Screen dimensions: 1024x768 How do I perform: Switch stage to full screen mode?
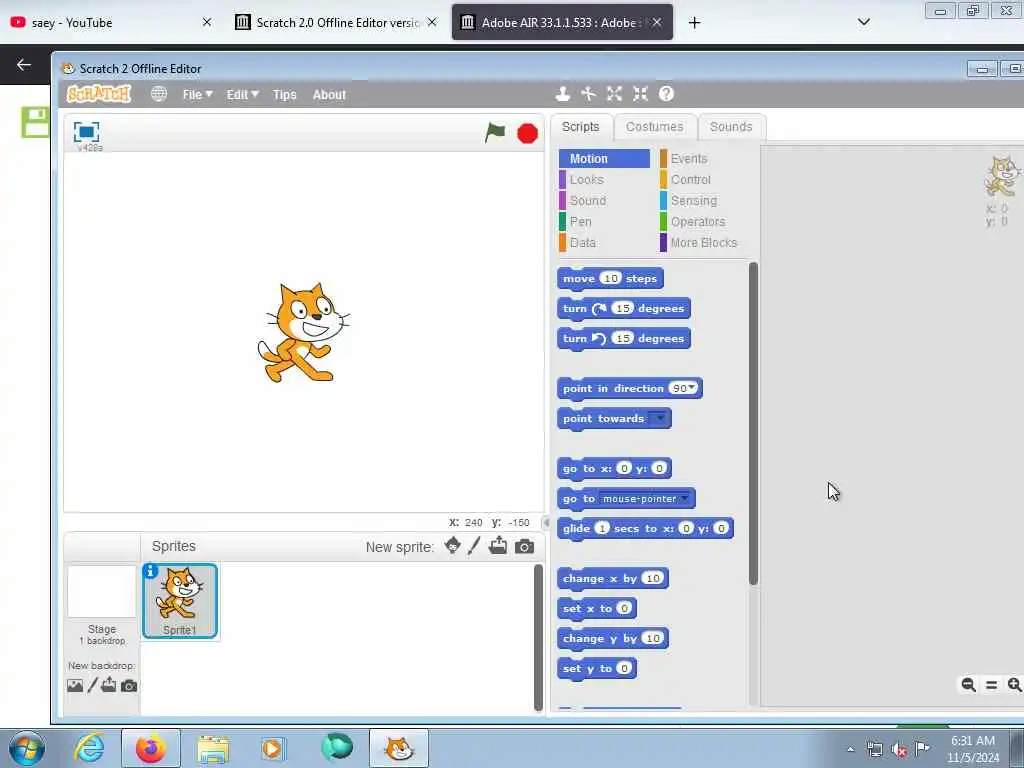click(86, 132)
